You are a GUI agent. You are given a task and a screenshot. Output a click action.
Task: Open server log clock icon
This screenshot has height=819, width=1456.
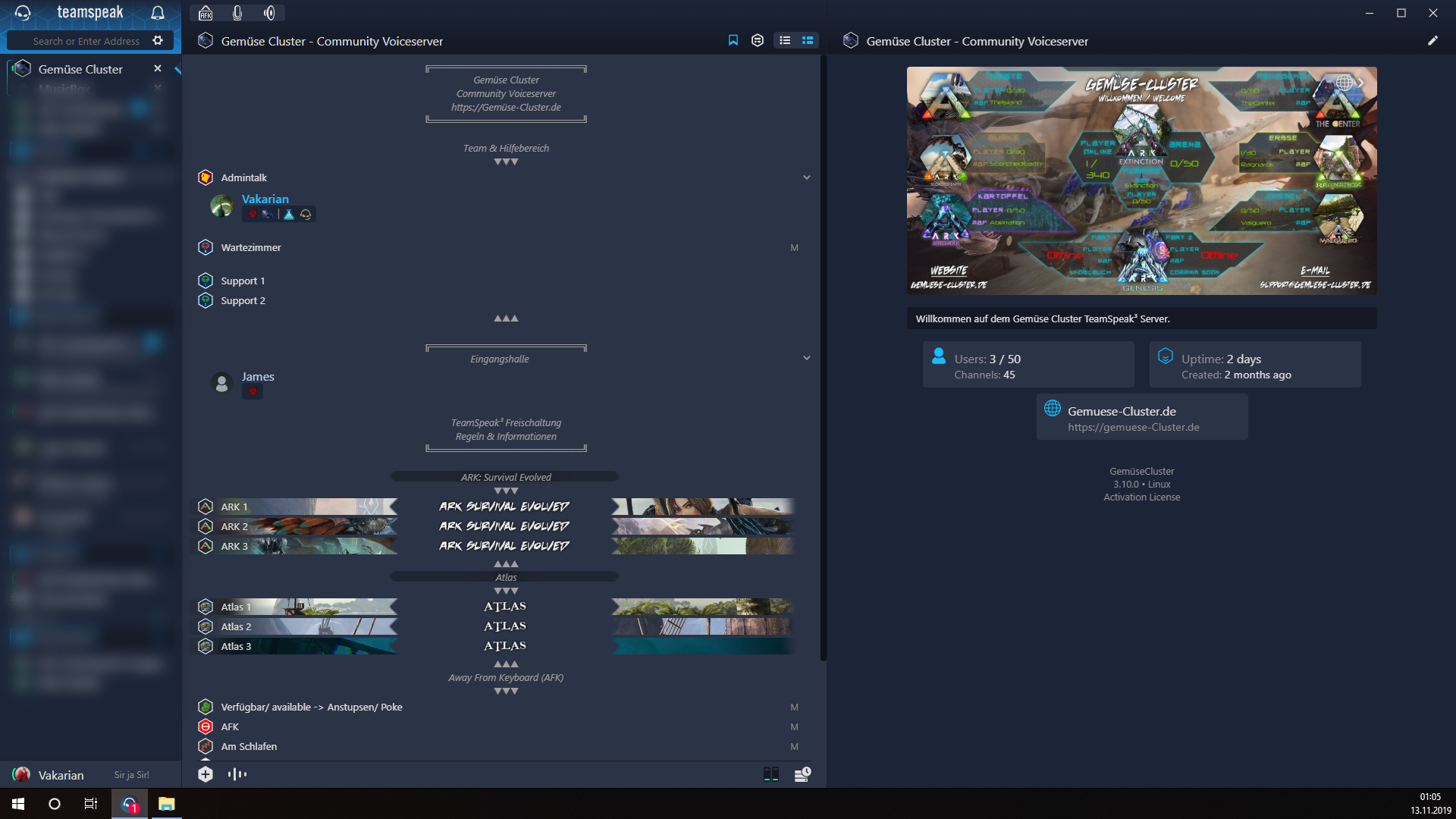point(802,774)
